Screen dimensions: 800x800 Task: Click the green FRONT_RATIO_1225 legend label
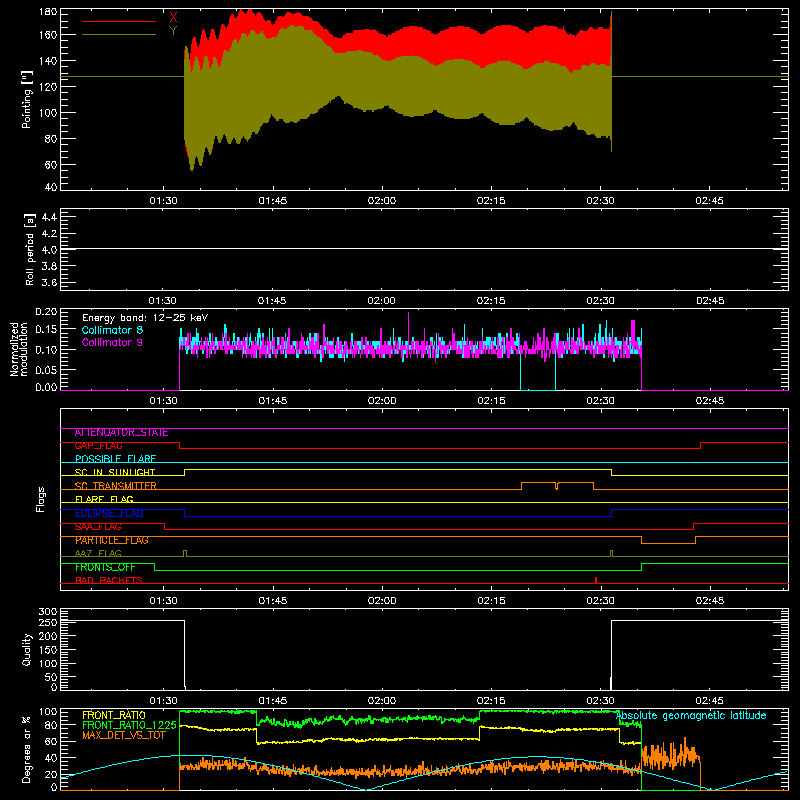129,725
